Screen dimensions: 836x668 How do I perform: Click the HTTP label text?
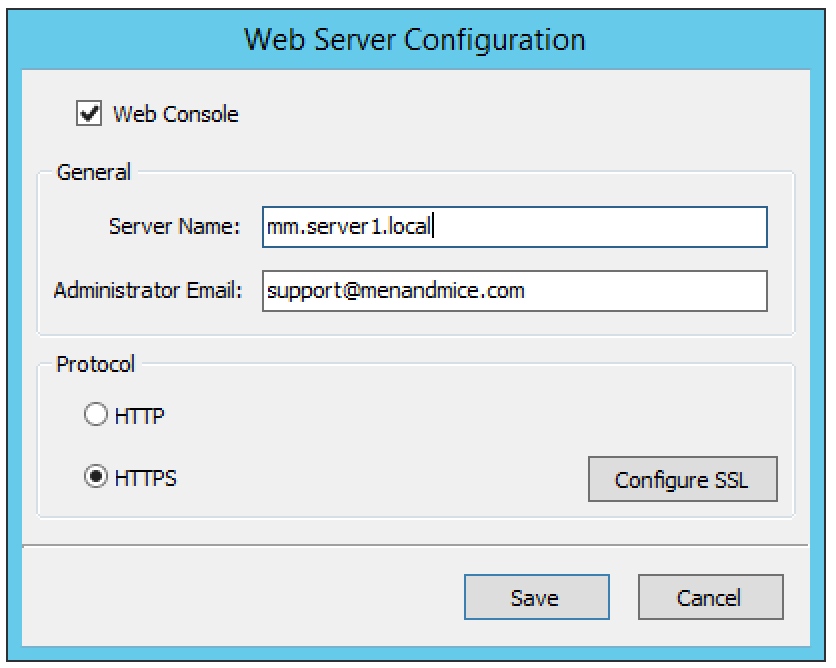[x=140, y=416]
